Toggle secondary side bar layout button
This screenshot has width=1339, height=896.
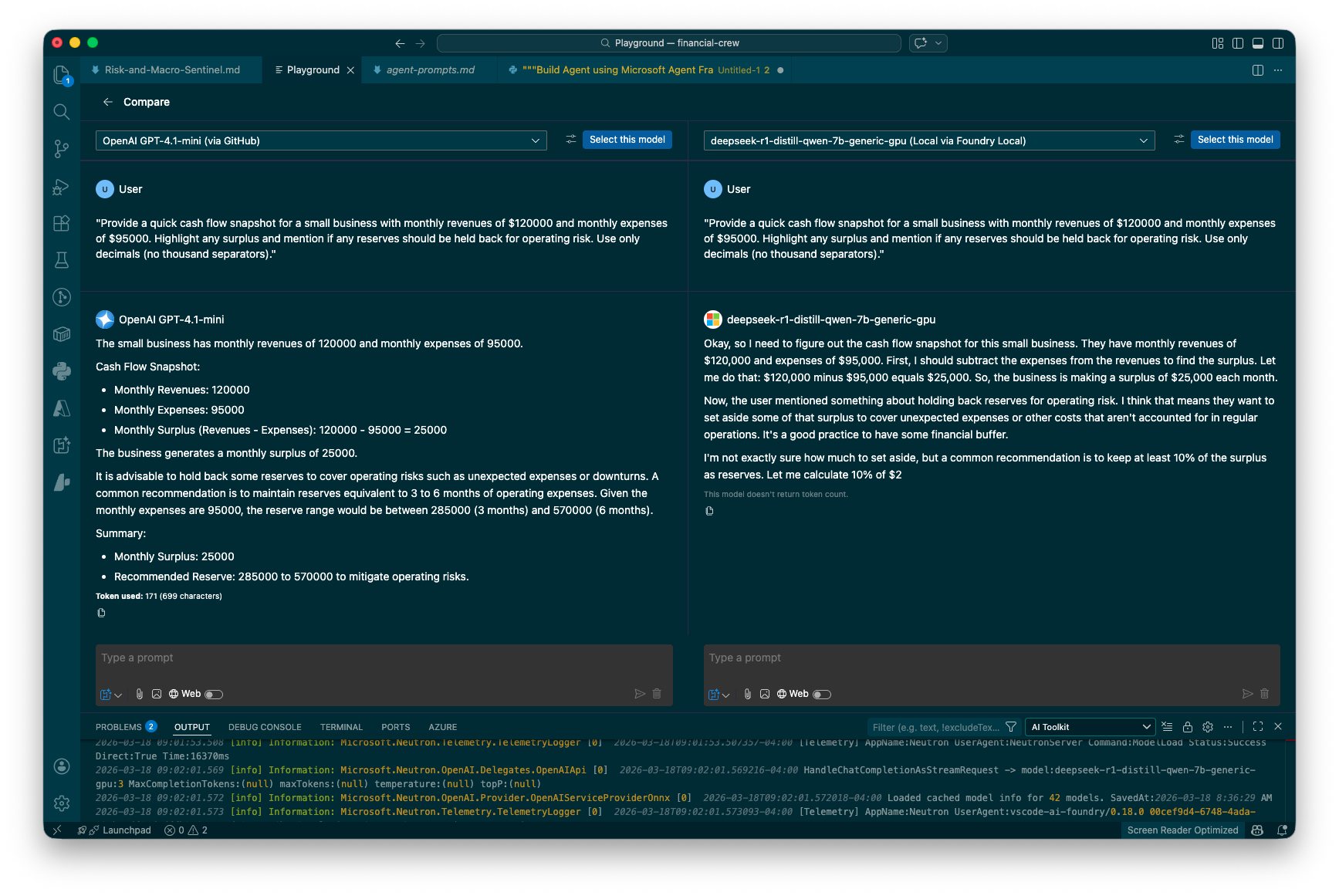(1278, 43)
